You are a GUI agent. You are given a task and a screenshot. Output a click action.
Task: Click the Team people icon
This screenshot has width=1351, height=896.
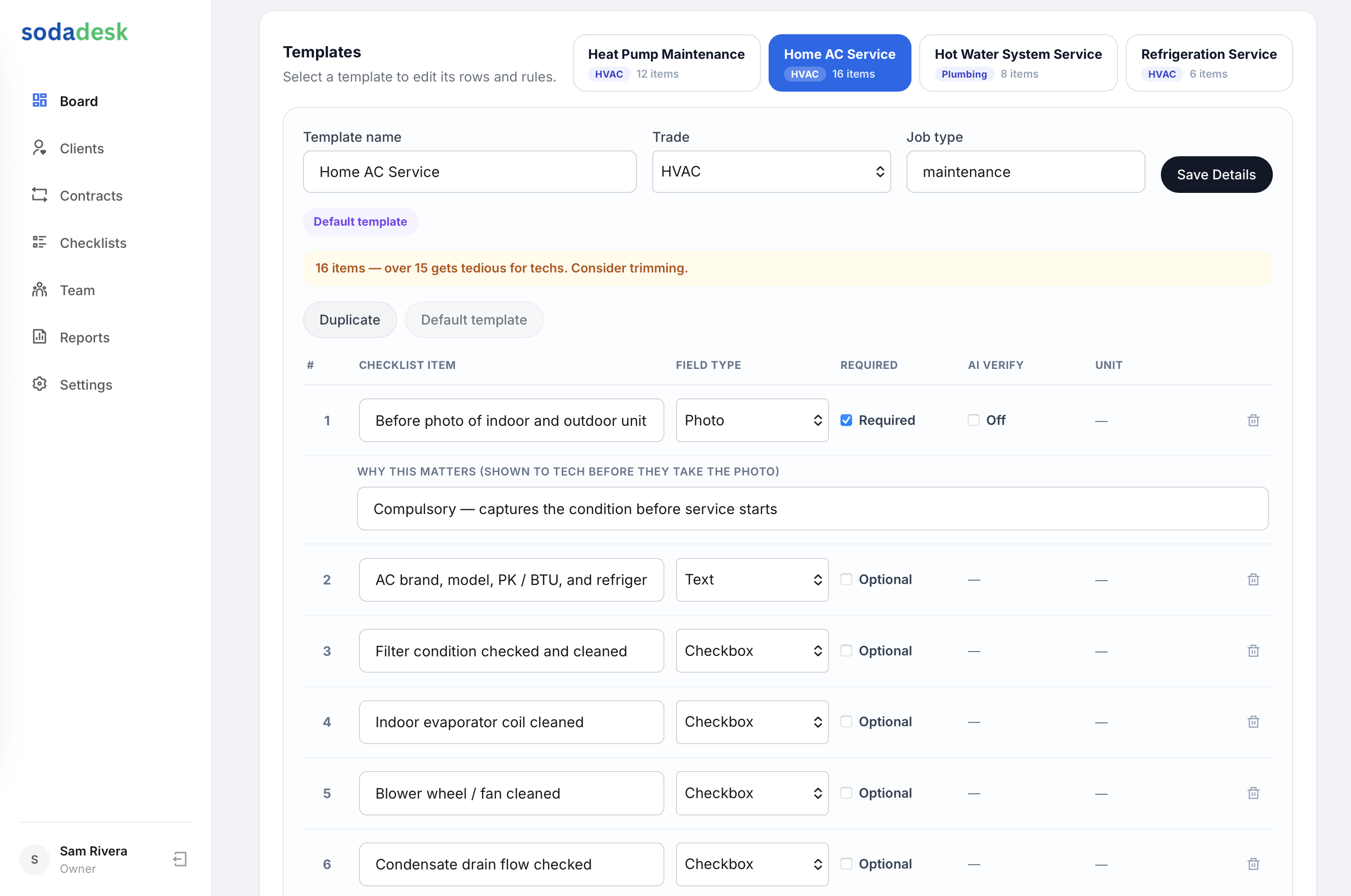40,290
